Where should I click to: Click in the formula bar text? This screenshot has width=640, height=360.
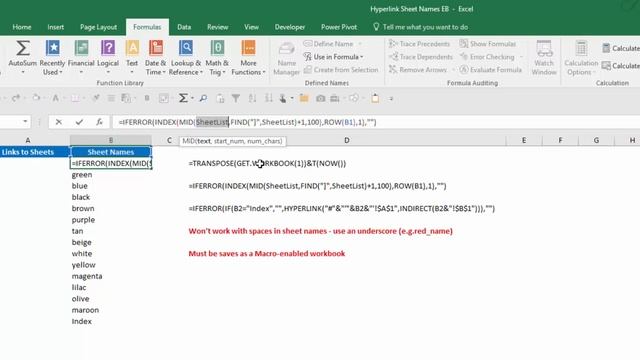pyautogui.click(x=247, y=122)
